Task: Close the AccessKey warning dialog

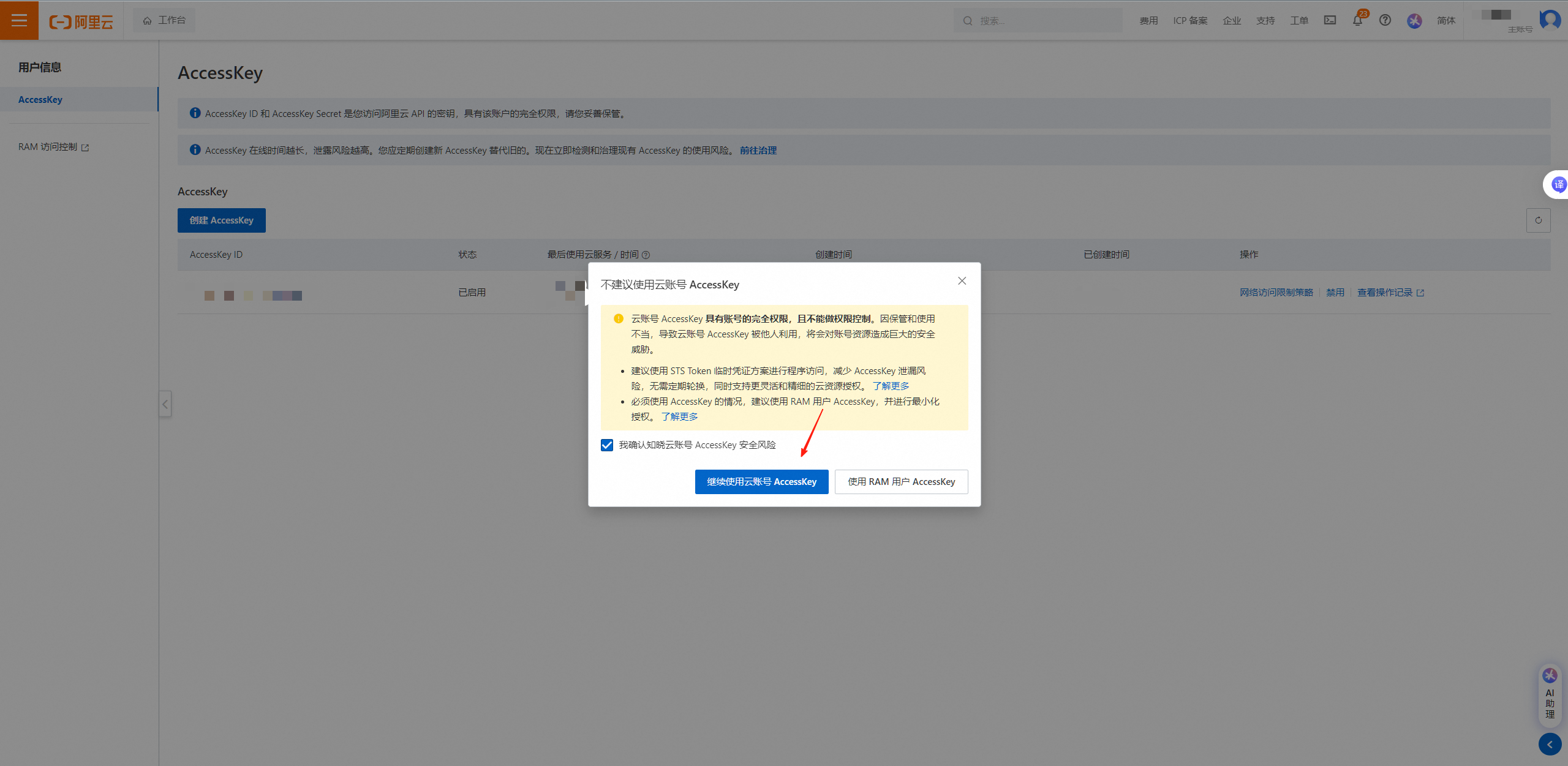Action: [x=962, y=281]
